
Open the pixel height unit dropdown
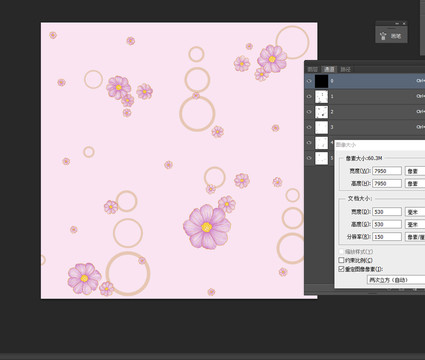(x=415, y=183)
